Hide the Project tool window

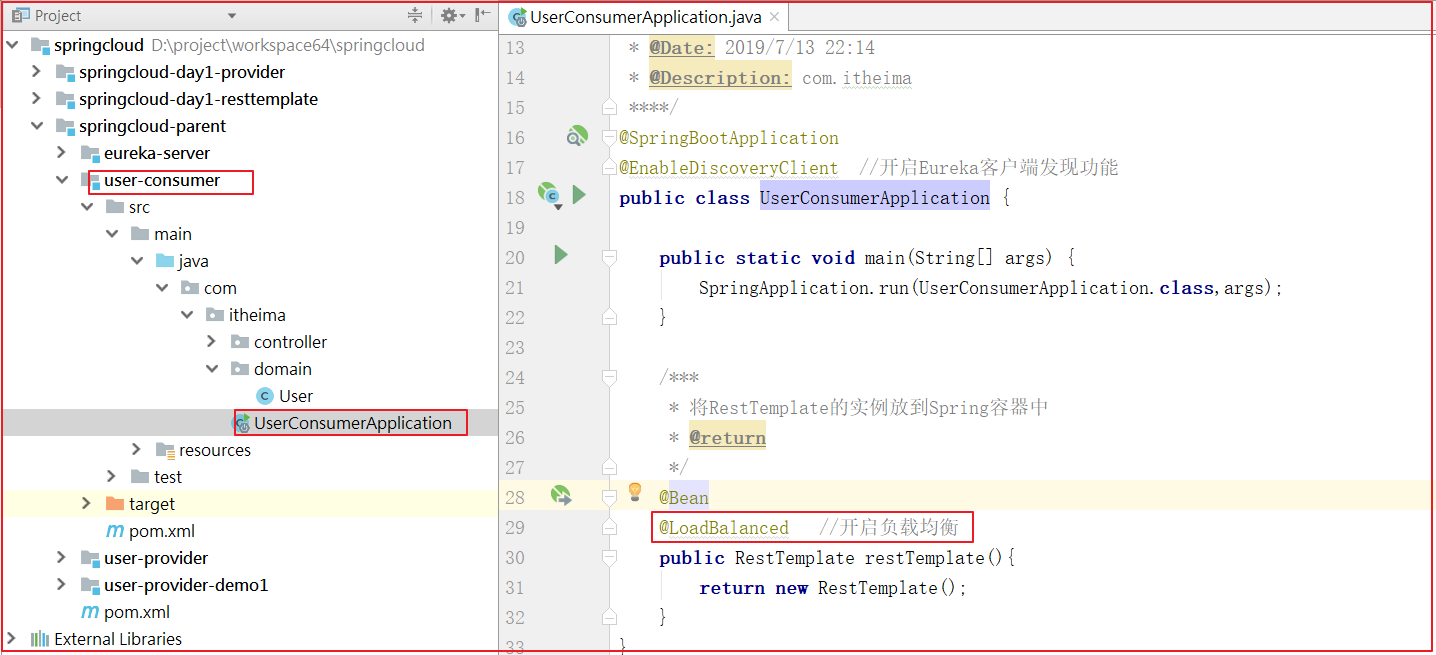(483, 16)
